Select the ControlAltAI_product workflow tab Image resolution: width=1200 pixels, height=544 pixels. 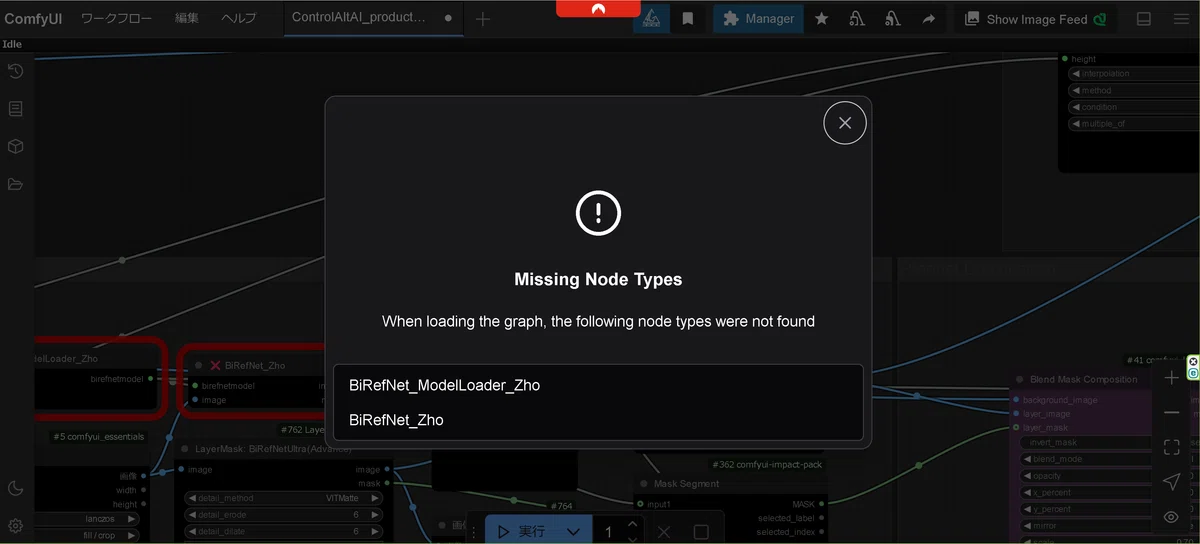click(373, 18)
